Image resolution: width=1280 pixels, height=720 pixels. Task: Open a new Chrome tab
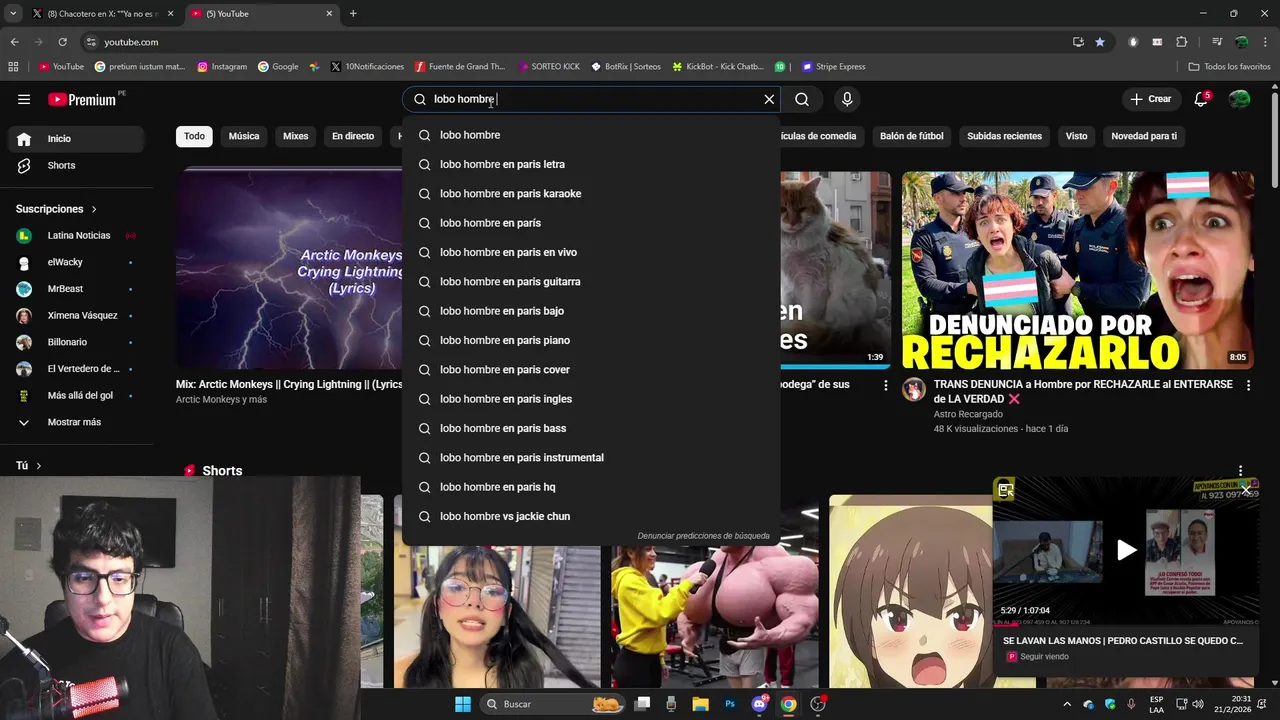click(x=353, y=14)
